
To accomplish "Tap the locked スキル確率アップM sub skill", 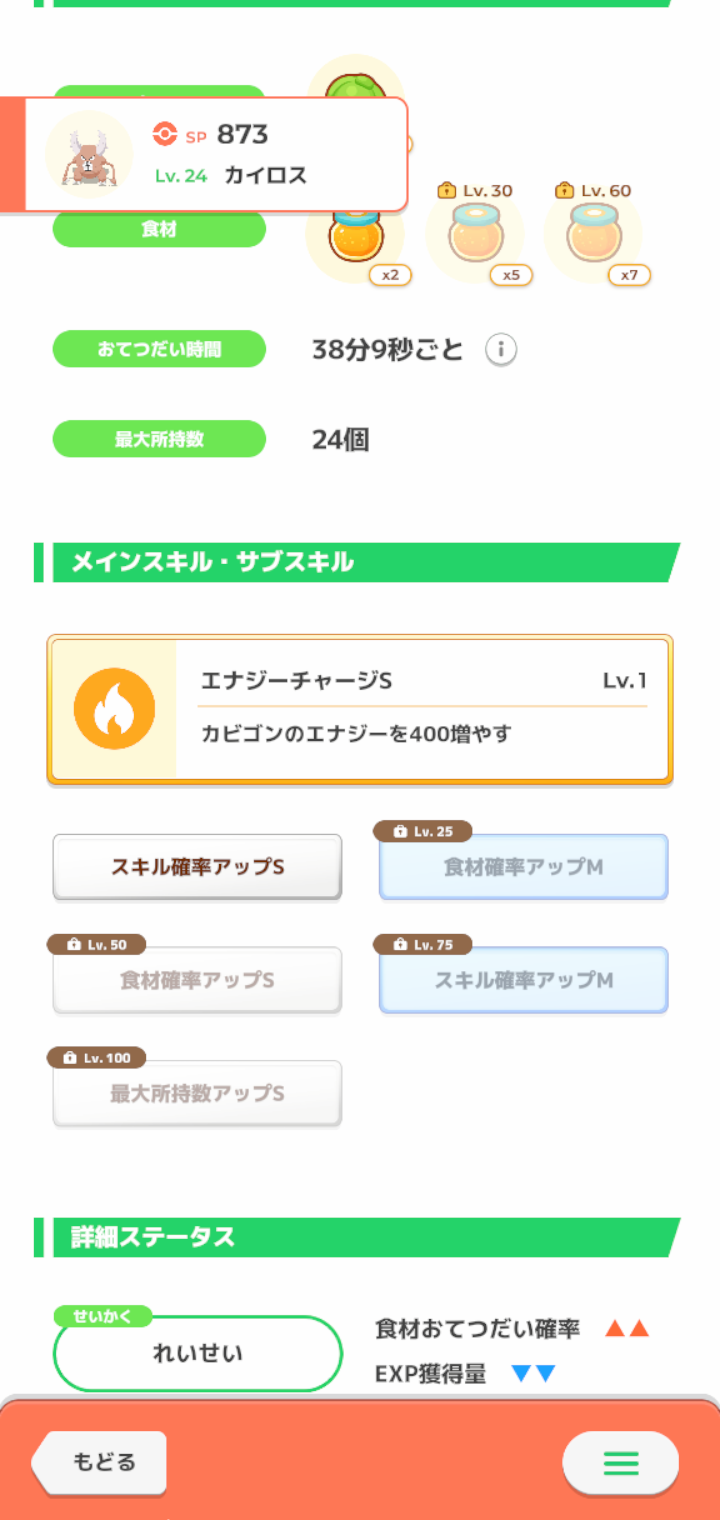I will [x=523, y=980].
